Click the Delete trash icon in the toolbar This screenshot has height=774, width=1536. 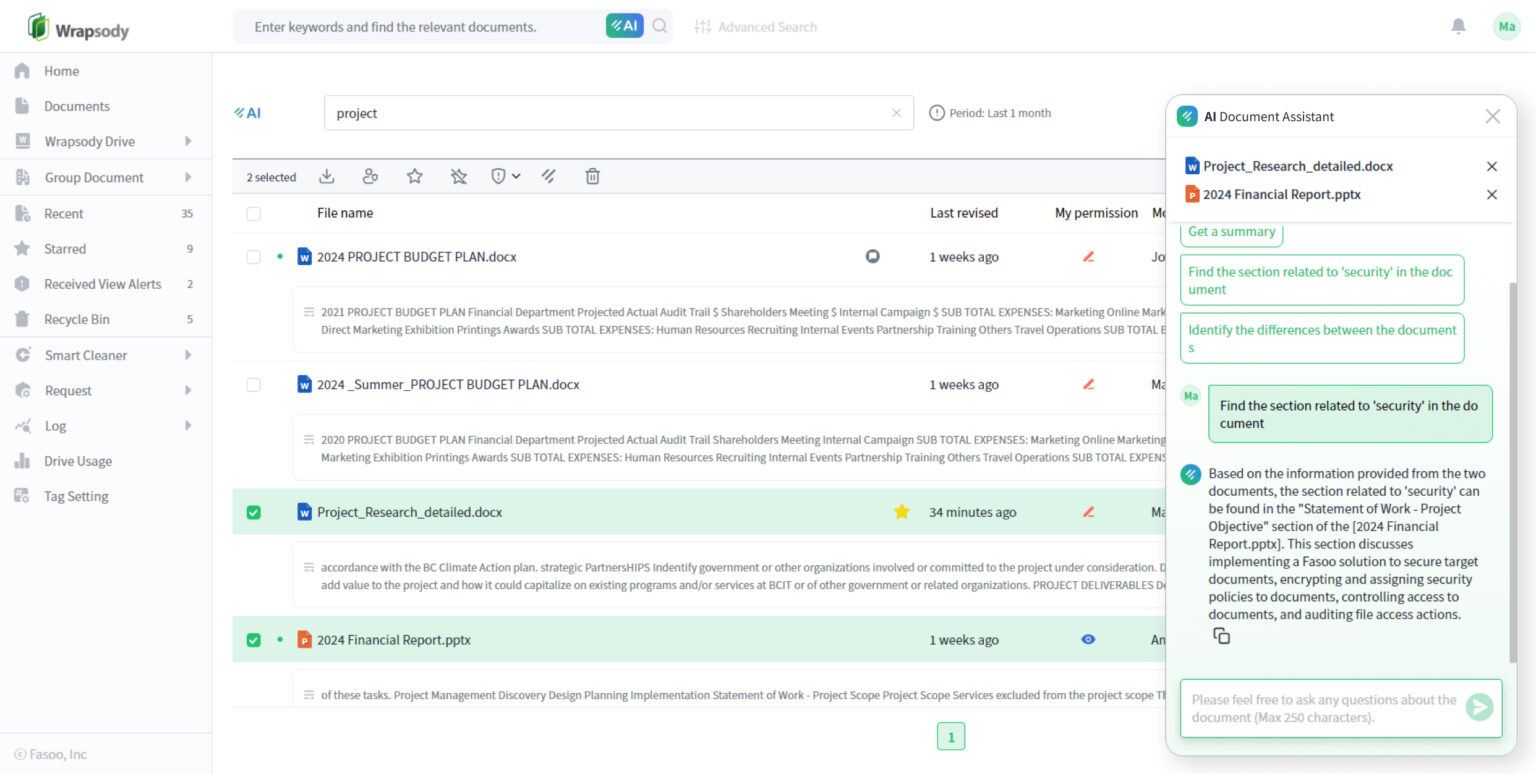pyautogui.click(x=592, y=176)
